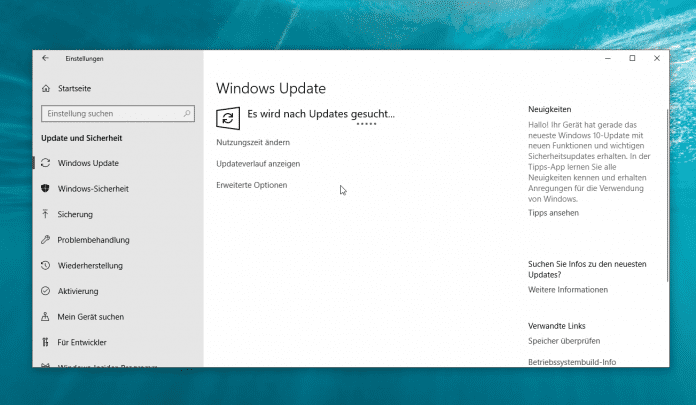Screen dimensions: 696x405
Task: Click the Sicherung backup arrow icon
Action: (46, 214)
